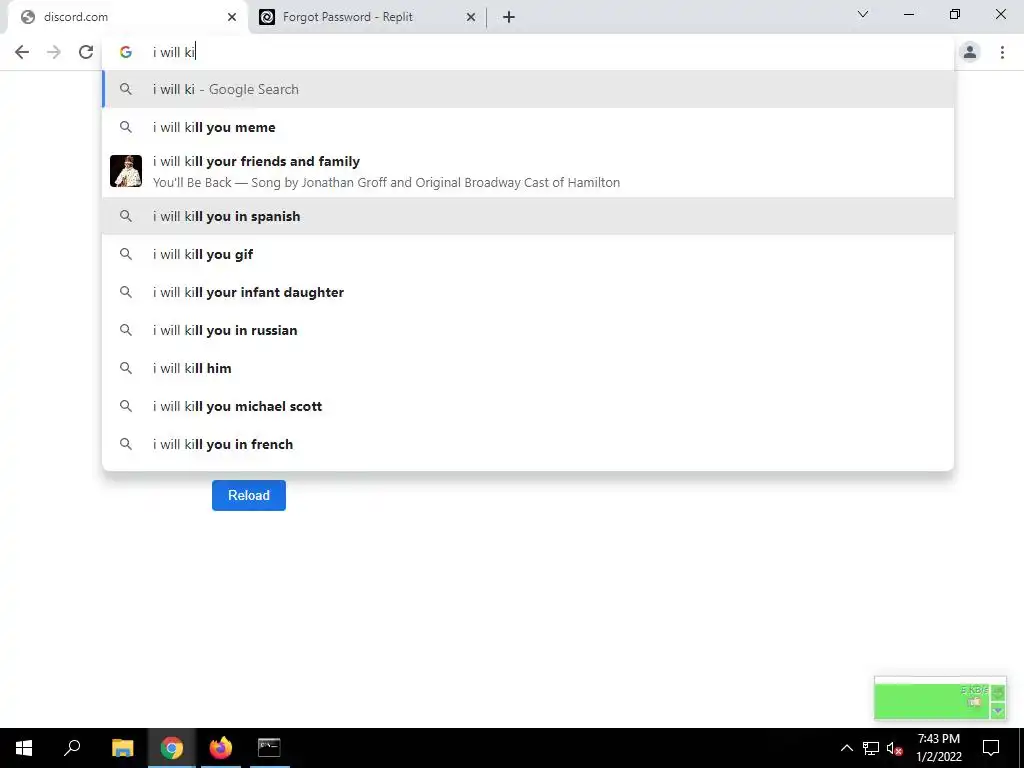Image resolution: width=1024 pixels, height=768 pixels.
Task: Open Windows taskbar search
Action: [x=72, y=748]
